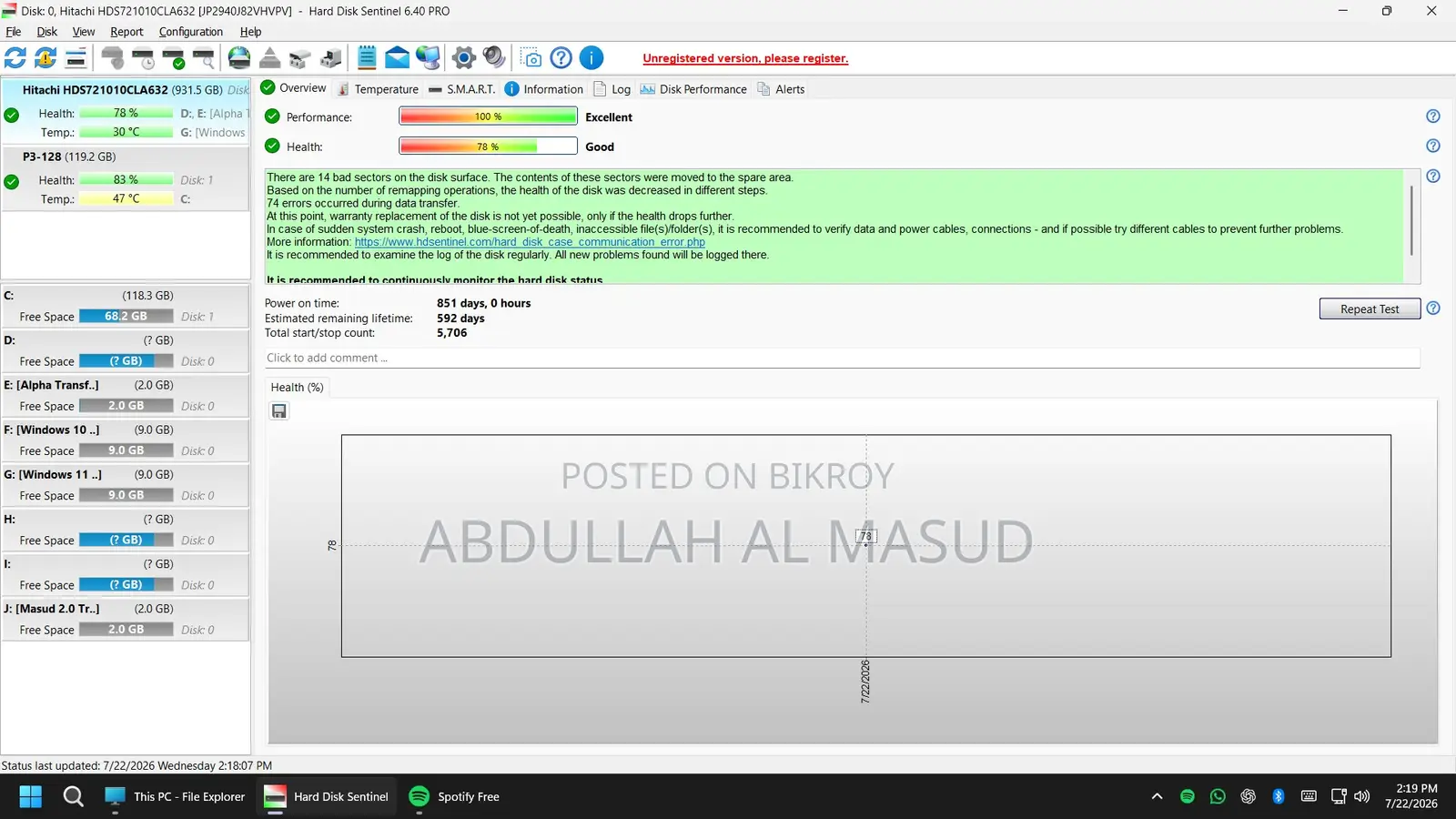Image resolution: width=1456 pixels, height=819 pixels.
Task: Select the J: [Masud 2.0 Tr..] partition
Action: point(126,619)
